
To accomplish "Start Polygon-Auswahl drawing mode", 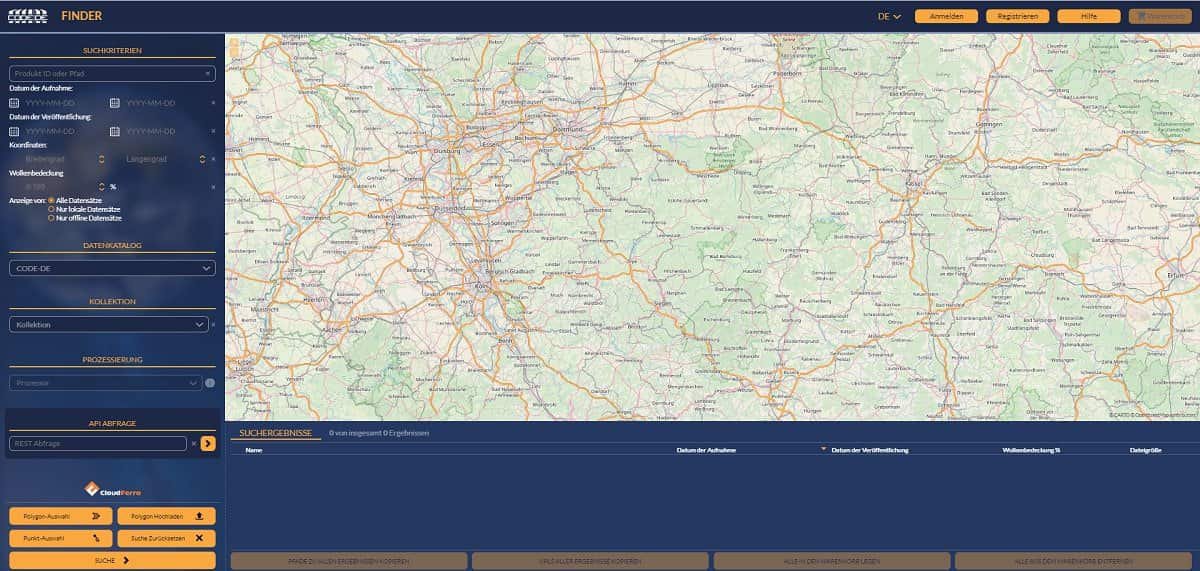I will click(x=60, y=516).
